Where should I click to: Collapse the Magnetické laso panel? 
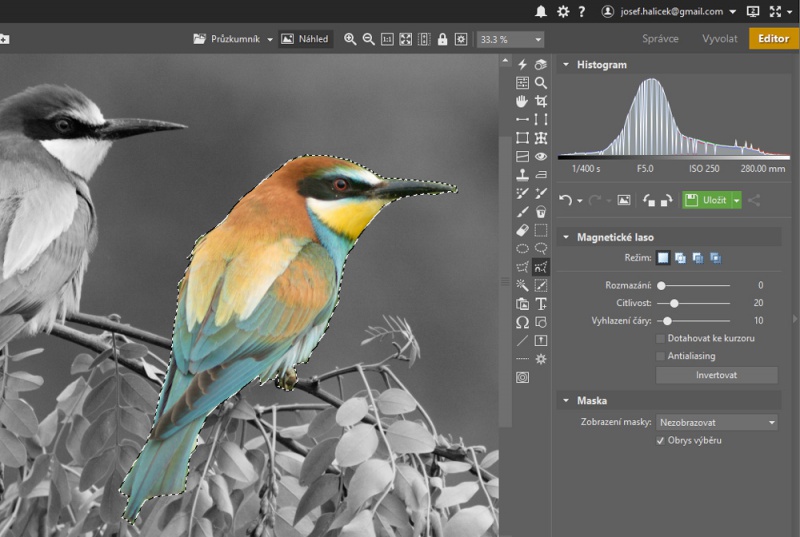[x=566, y=237]
